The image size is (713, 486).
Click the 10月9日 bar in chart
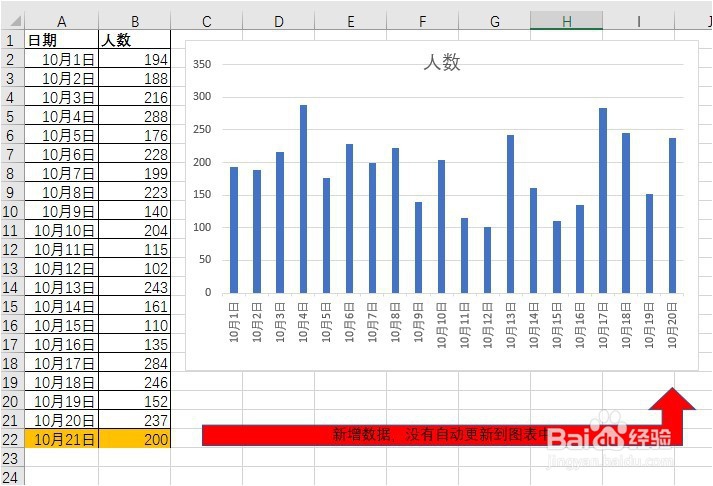(x=418, y=247)
